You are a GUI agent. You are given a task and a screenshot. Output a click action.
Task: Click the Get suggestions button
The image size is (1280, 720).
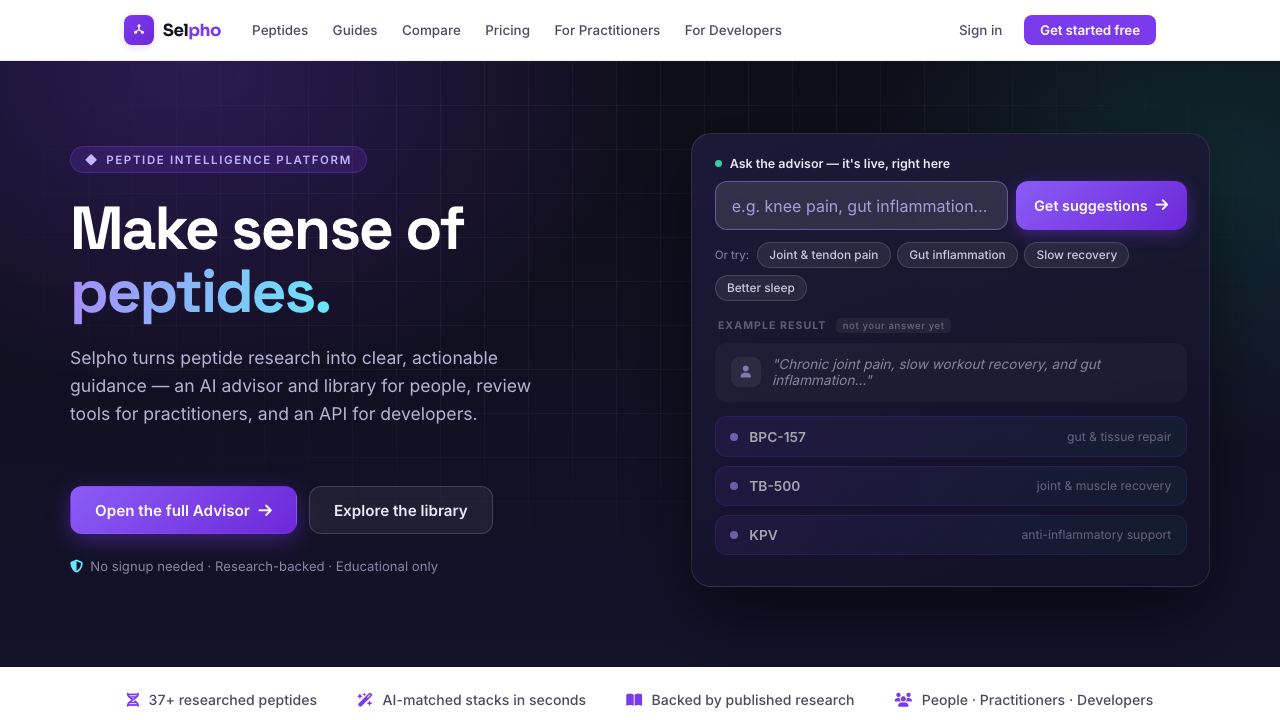pyautogui.click(x=1101, y=206)
